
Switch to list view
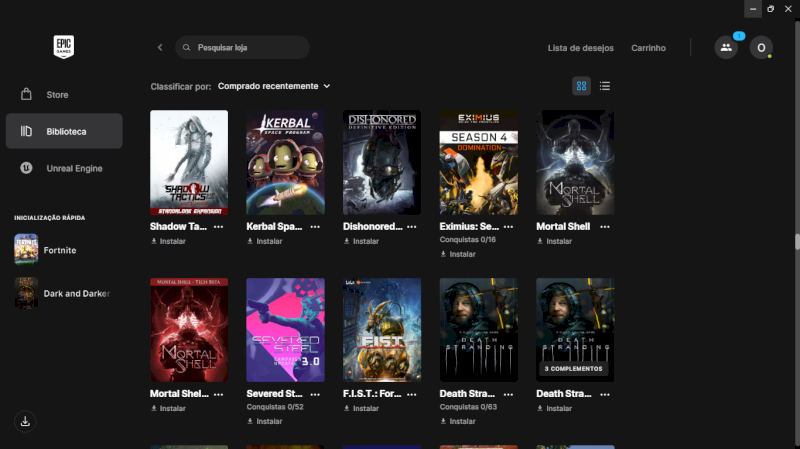[605, 86]
